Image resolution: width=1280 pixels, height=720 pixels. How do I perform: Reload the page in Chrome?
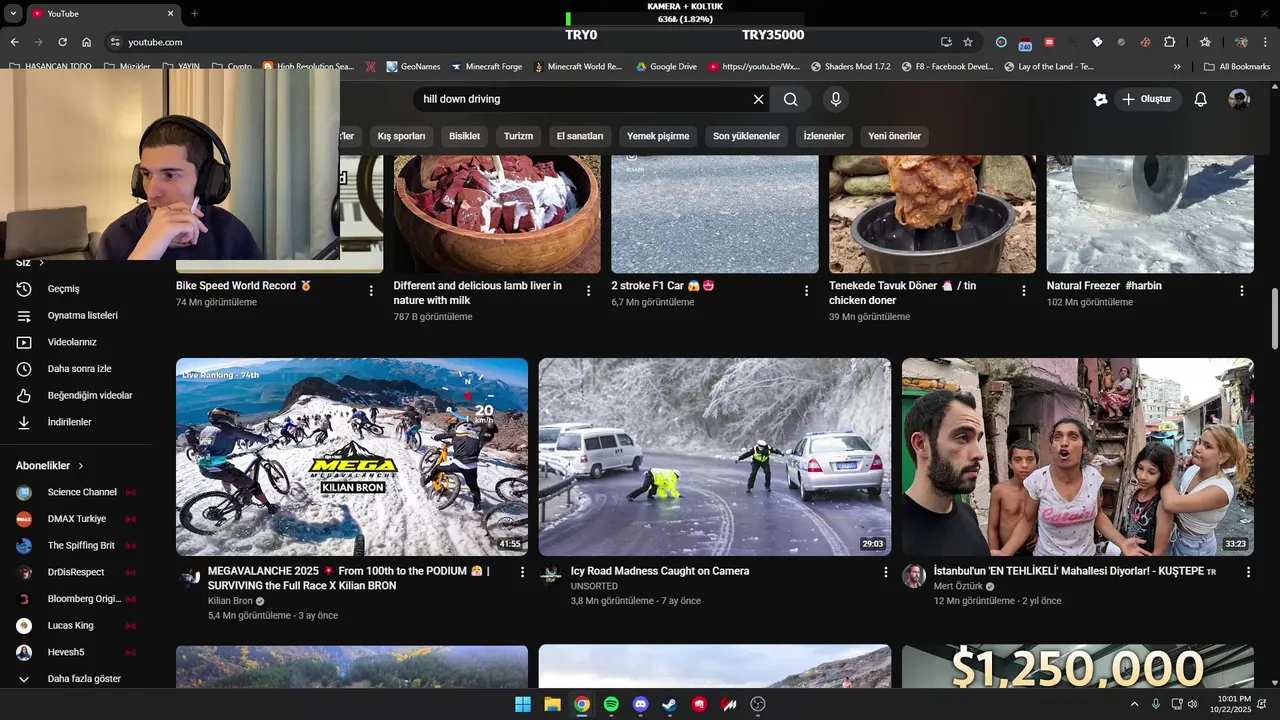(x=62, y=42)
